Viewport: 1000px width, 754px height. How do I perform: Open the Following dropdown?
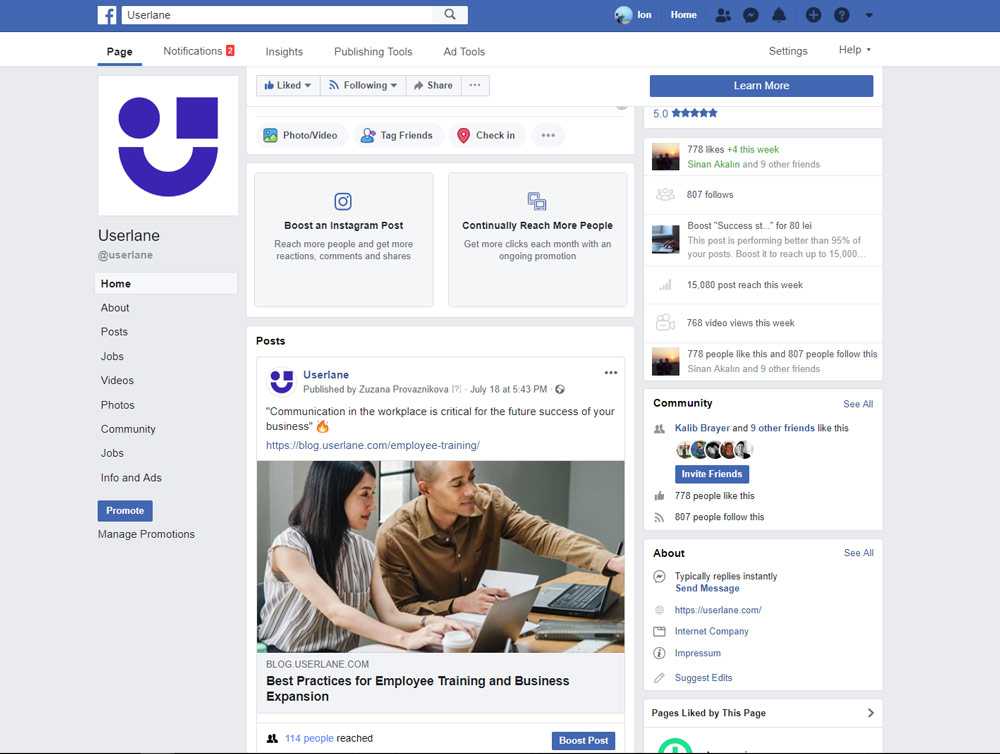tap(362, 85)
